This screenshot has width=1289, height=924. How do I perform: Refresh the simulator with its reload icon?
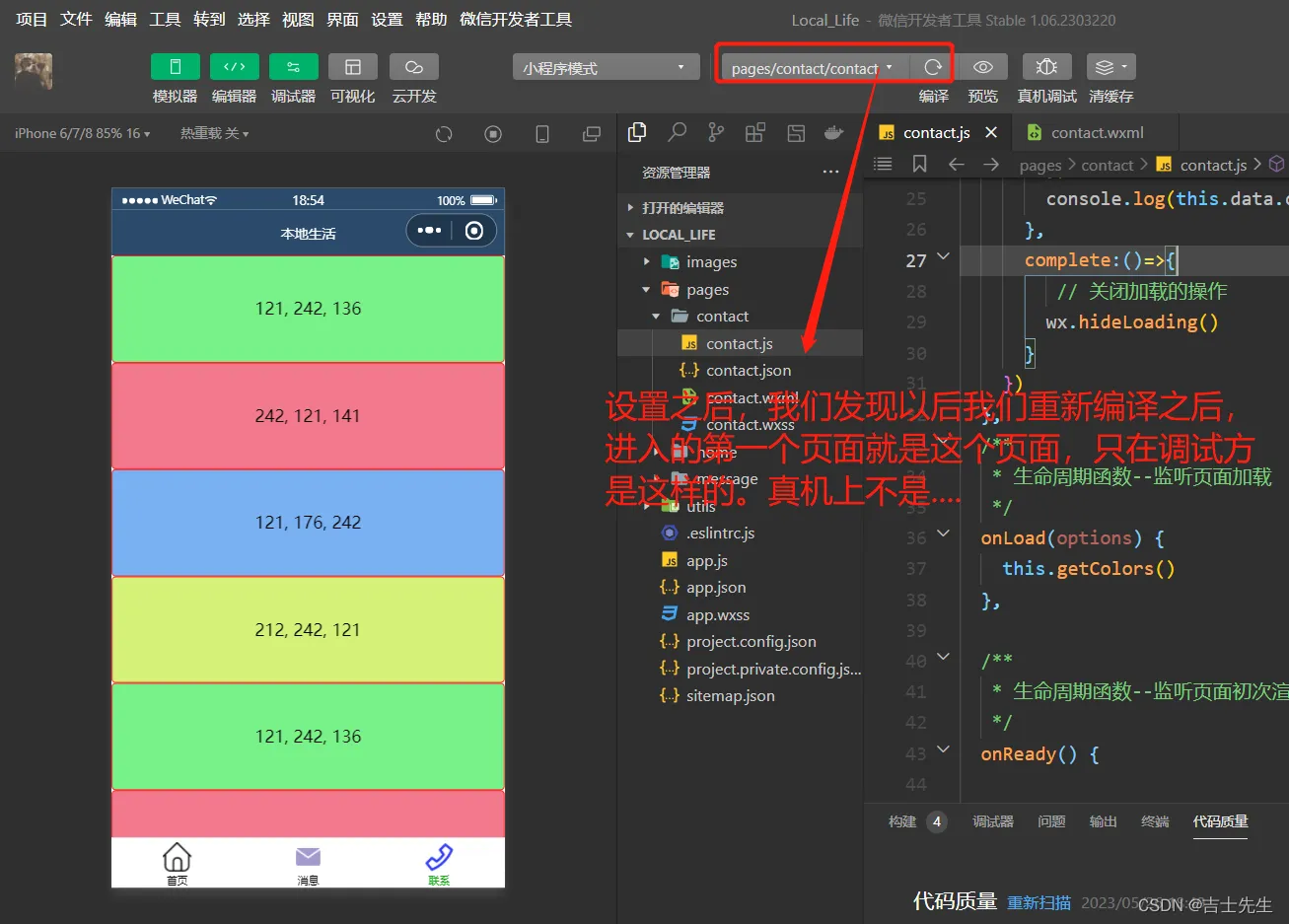[444, 134]
